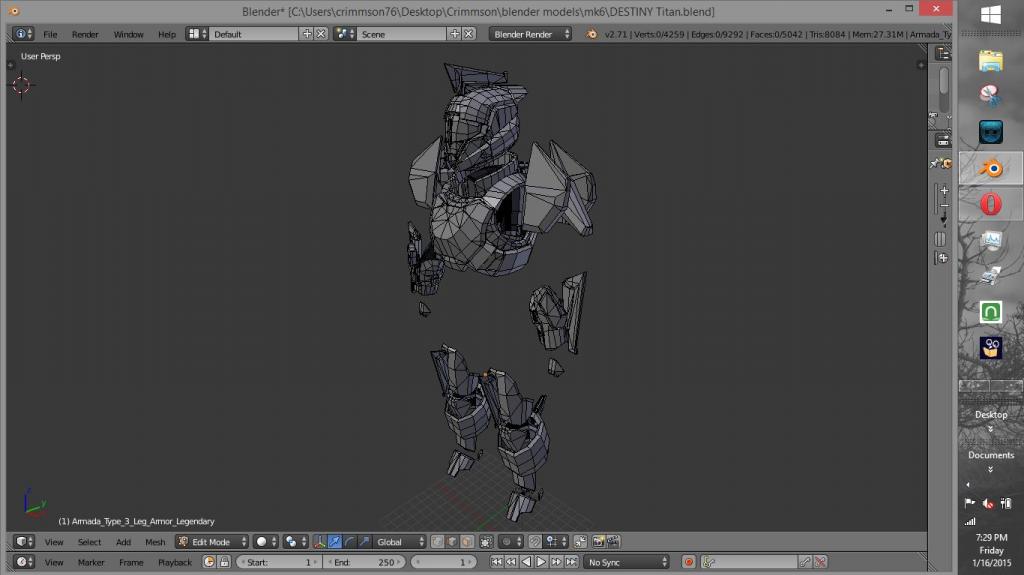Click the active keying set field
Image resolution: width=1024 pixels, height=575 pixels.
(749, 562)
